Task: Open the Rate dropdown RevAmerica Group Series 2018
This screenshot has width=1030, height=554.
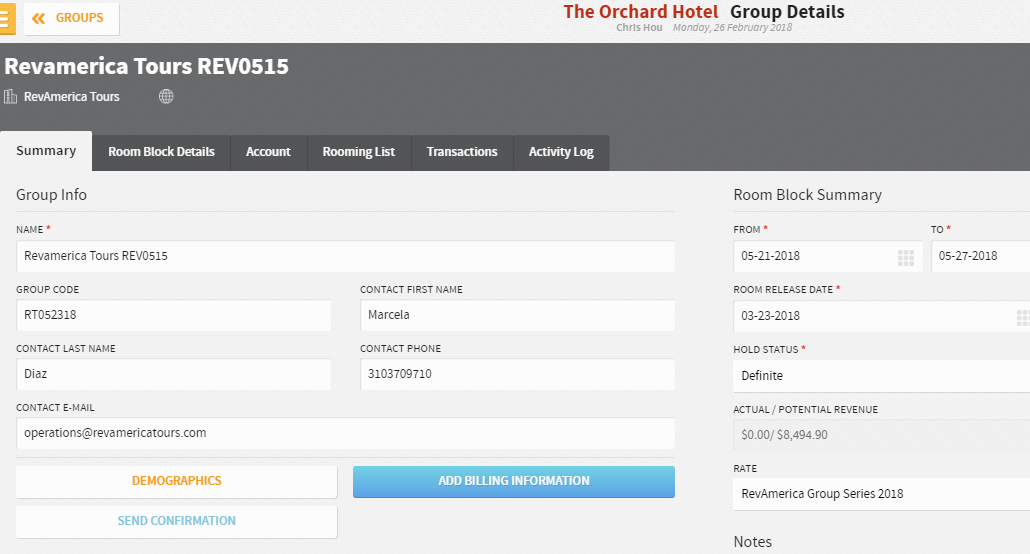Action: [x=882, y=494]
